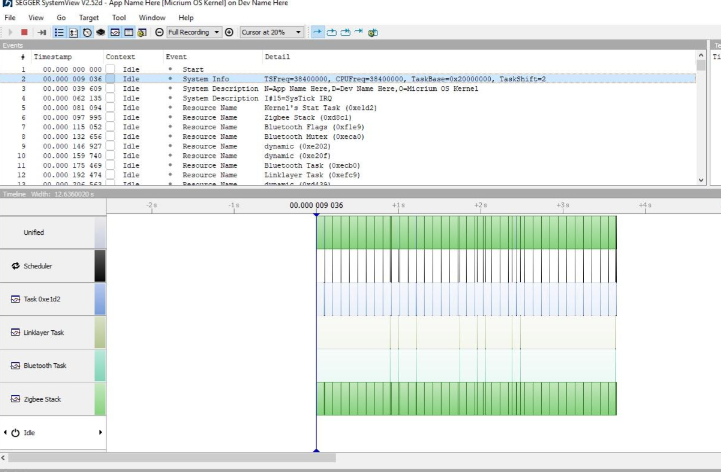Click the Task 0xe1d2 blue color strip
This screenshot has width=721, height=472.
click(x=99, y=299)
